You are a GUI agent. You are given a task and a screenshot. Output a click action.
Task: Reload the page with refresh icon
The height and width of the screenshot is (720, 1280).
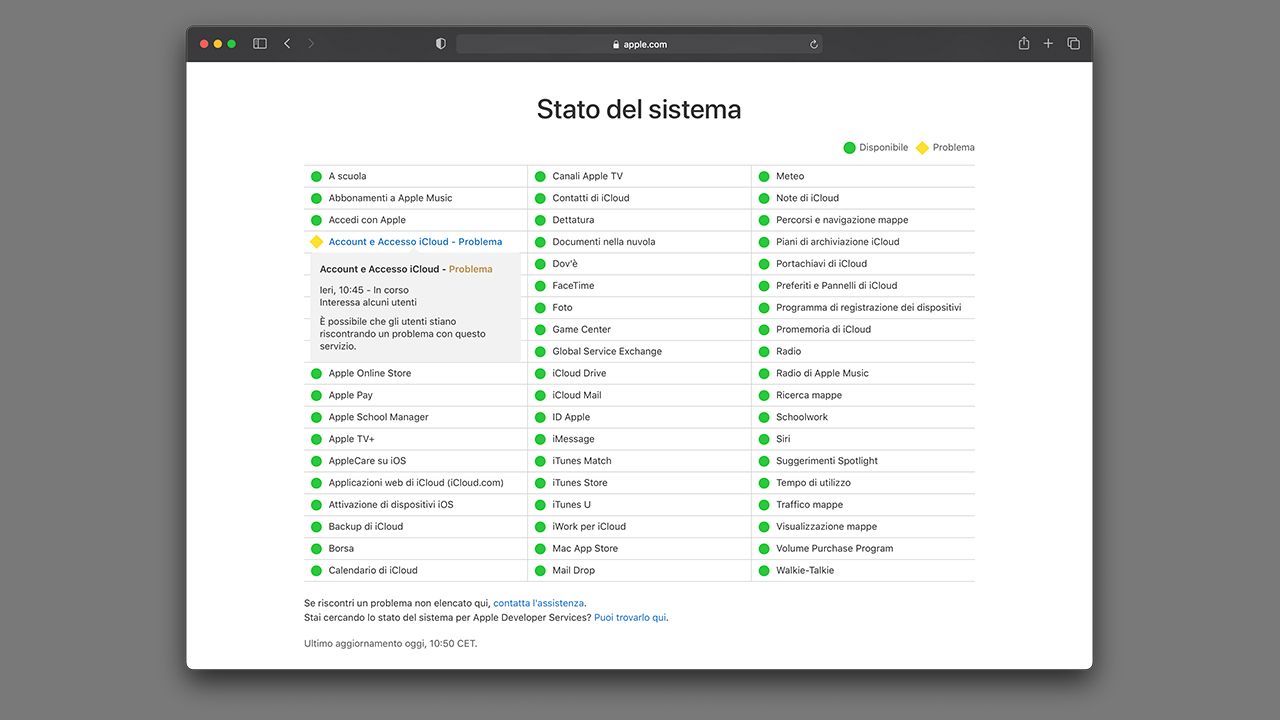[813, 44]
